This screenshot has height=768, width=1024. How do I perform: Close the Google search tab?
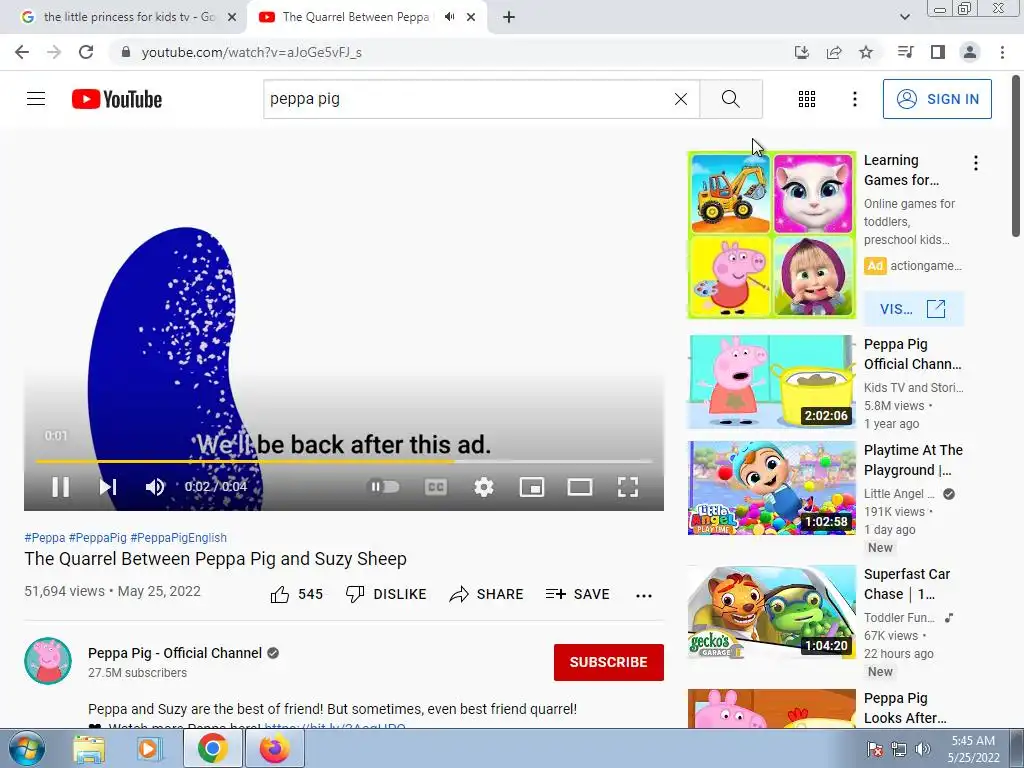tap(232, 17)
